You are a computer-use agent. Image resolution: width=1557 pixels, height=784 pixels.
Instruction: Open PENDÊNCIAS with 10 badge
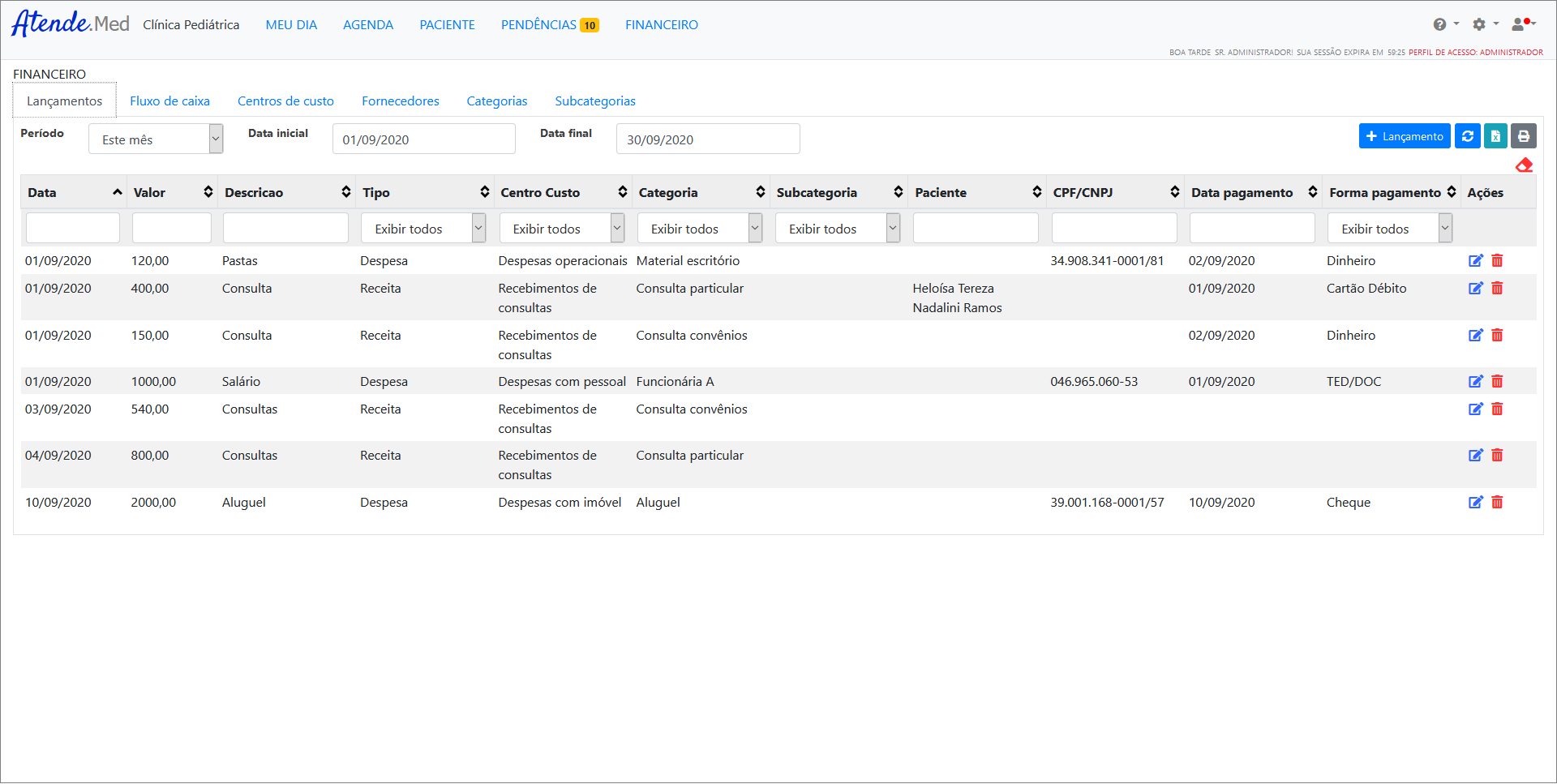tap(550, 25)
